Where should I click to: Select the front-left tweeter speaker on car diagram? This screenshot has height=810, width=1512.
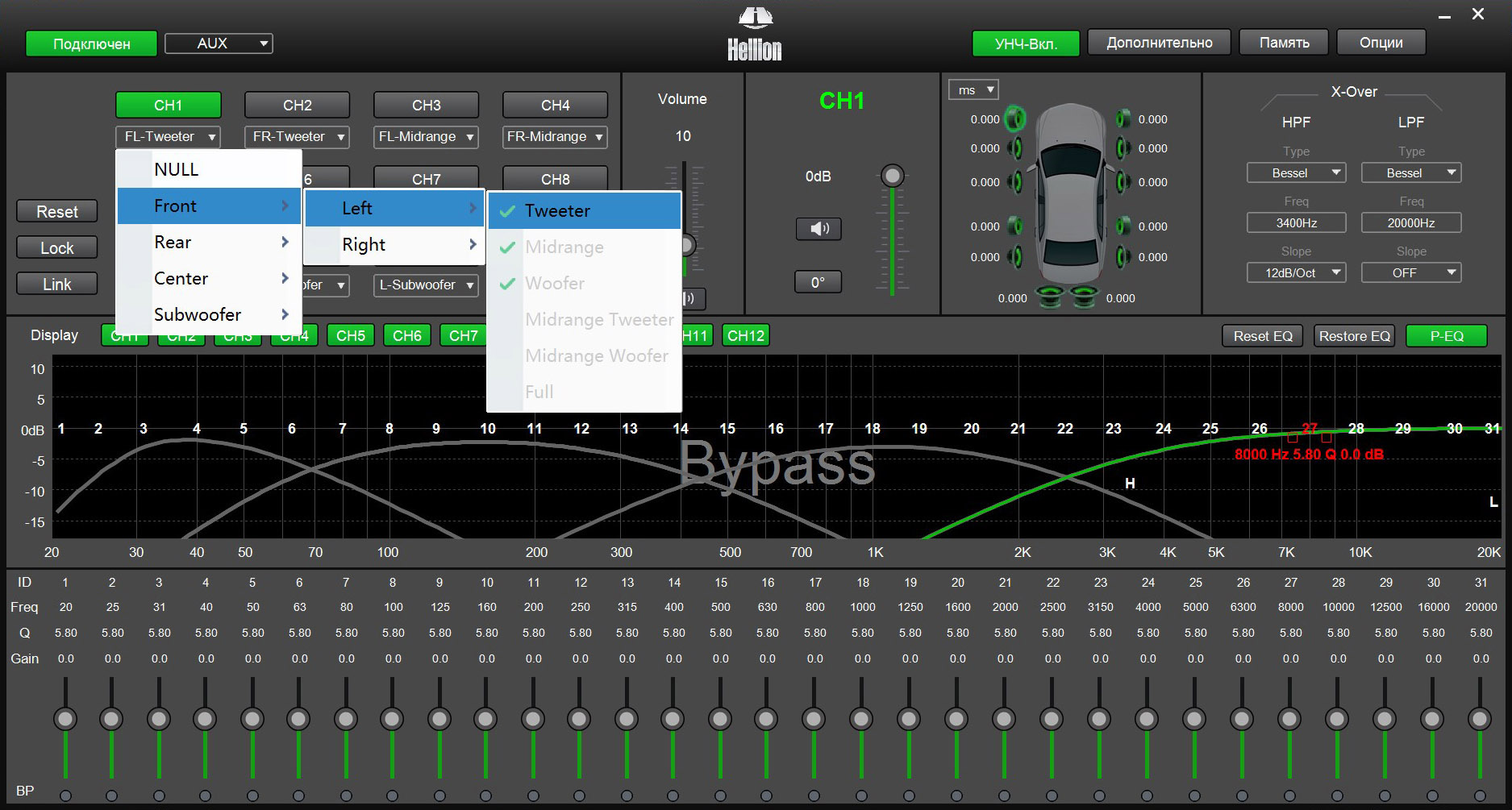(1015, 119)
